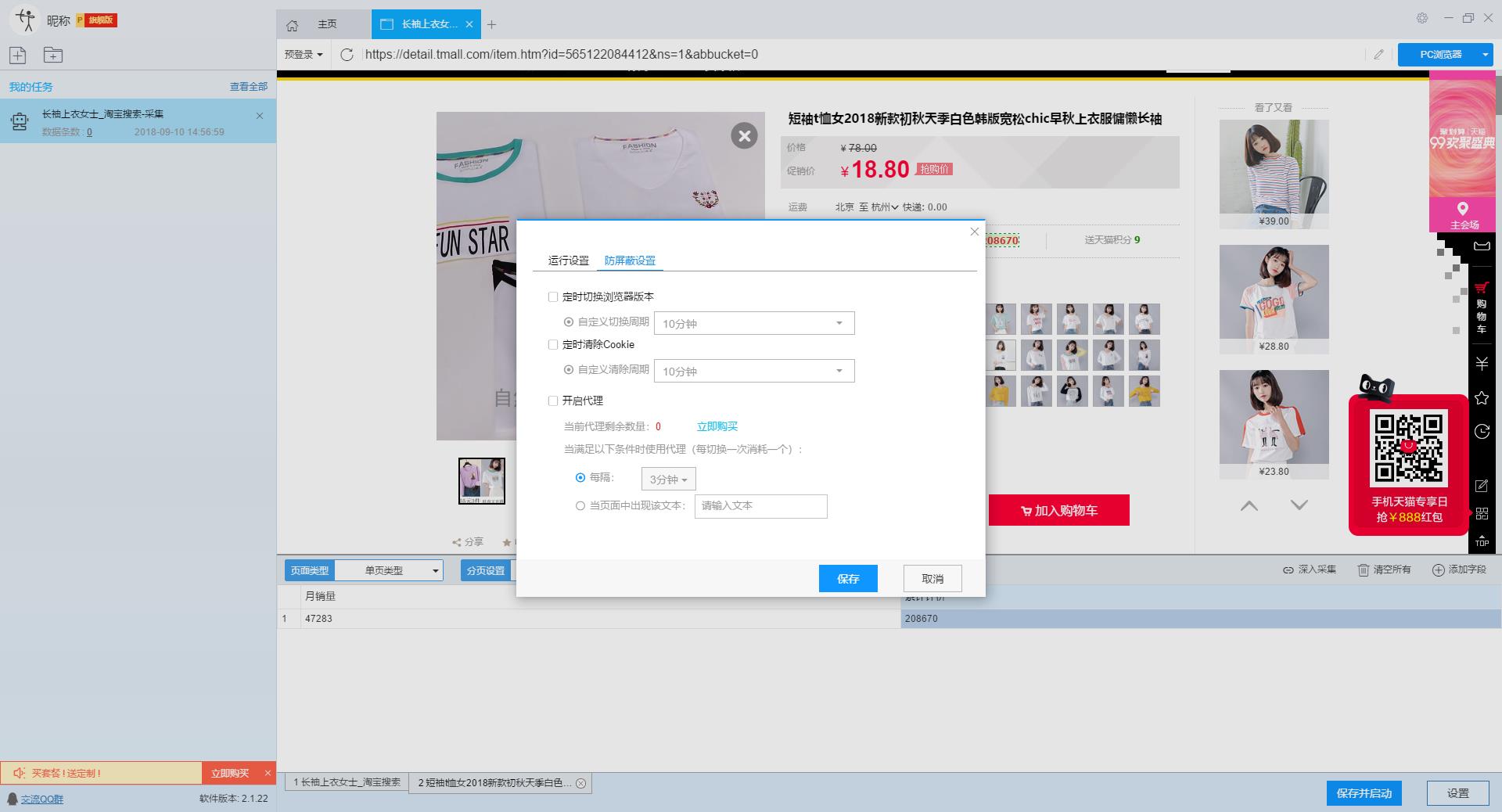
Task: Follow the 立即购买 proxy purchase link
Action: click(x=717, y=426)
